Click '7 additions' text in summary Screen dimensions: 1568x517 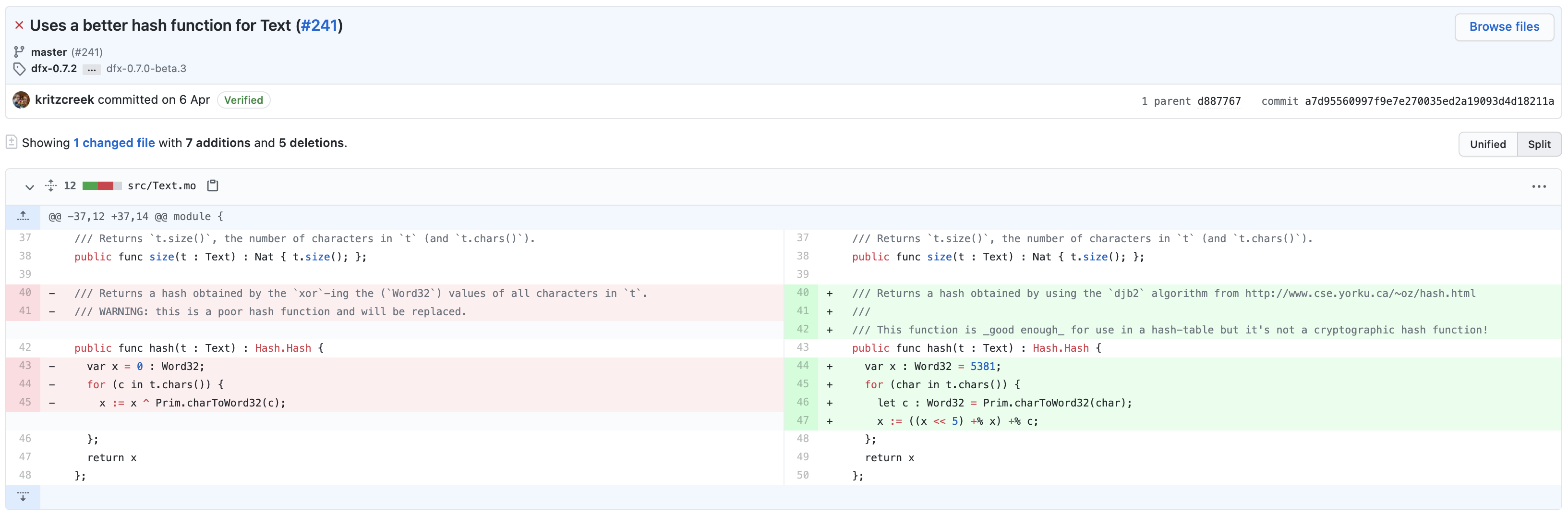pyautogui.click(x=218, y=143)
